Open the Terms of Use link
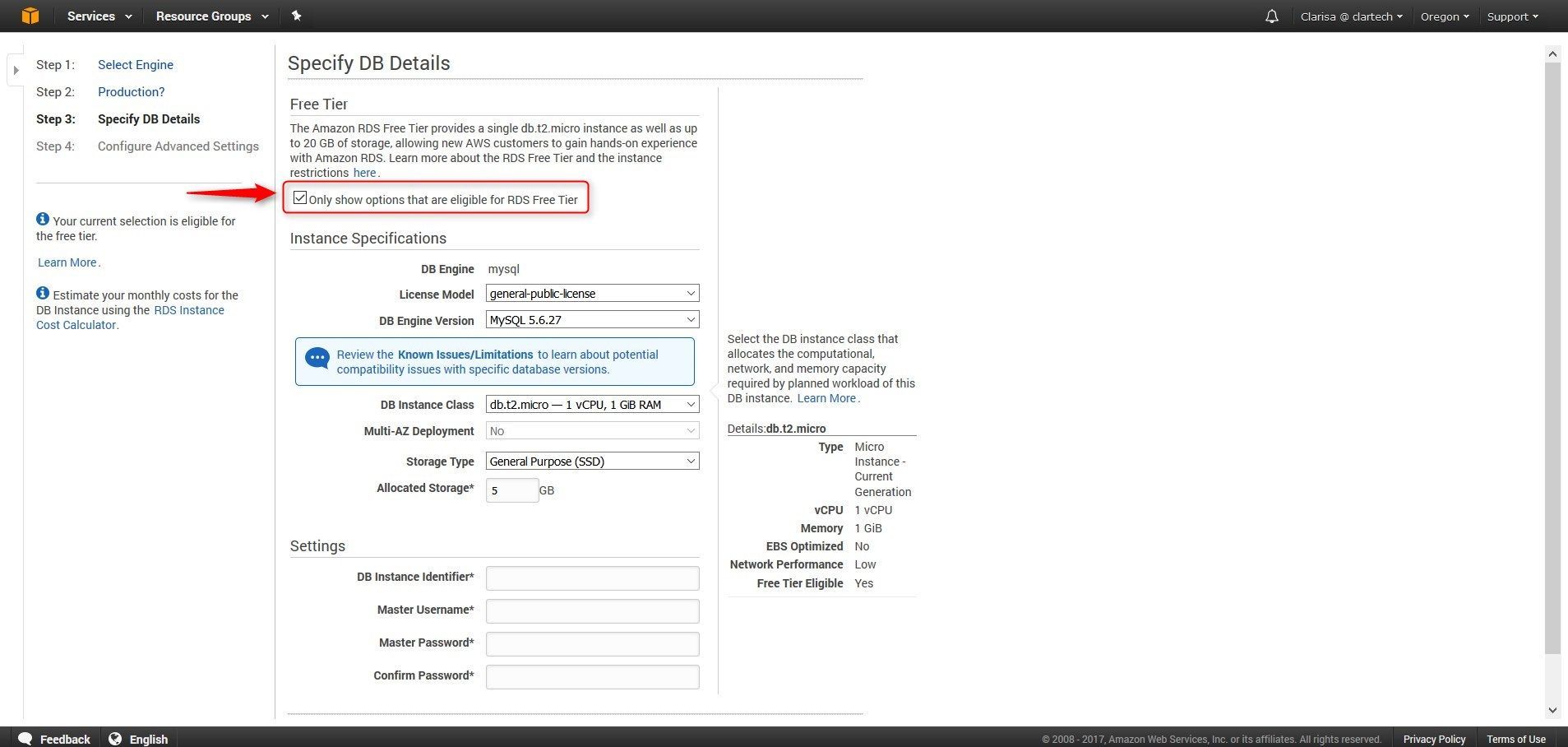 click(1515, 739)
